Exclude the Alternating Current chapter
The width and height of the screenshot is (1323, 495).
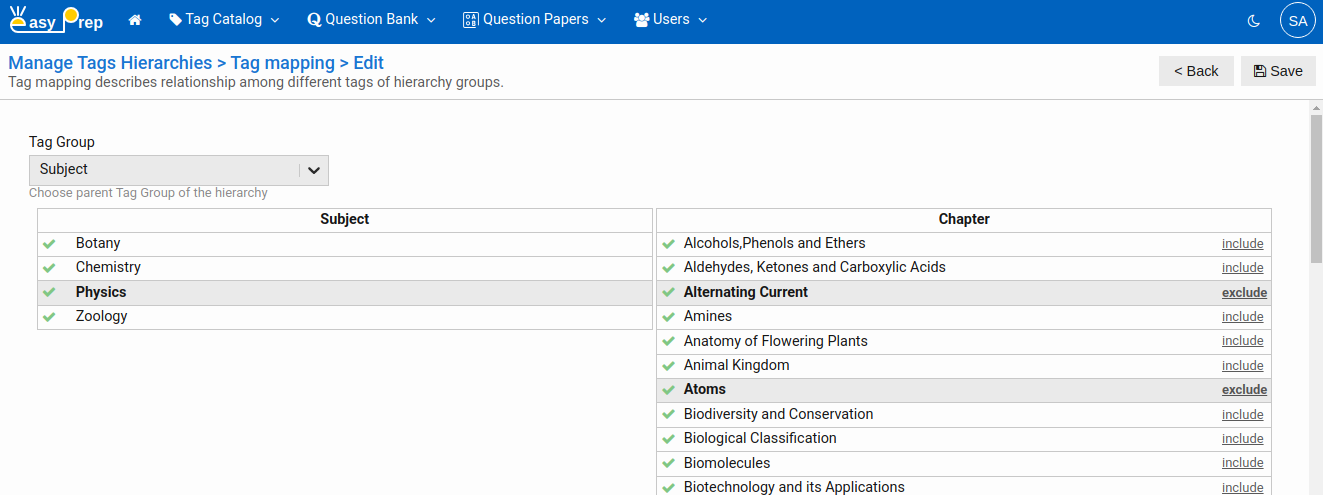tap(1243, 293)
